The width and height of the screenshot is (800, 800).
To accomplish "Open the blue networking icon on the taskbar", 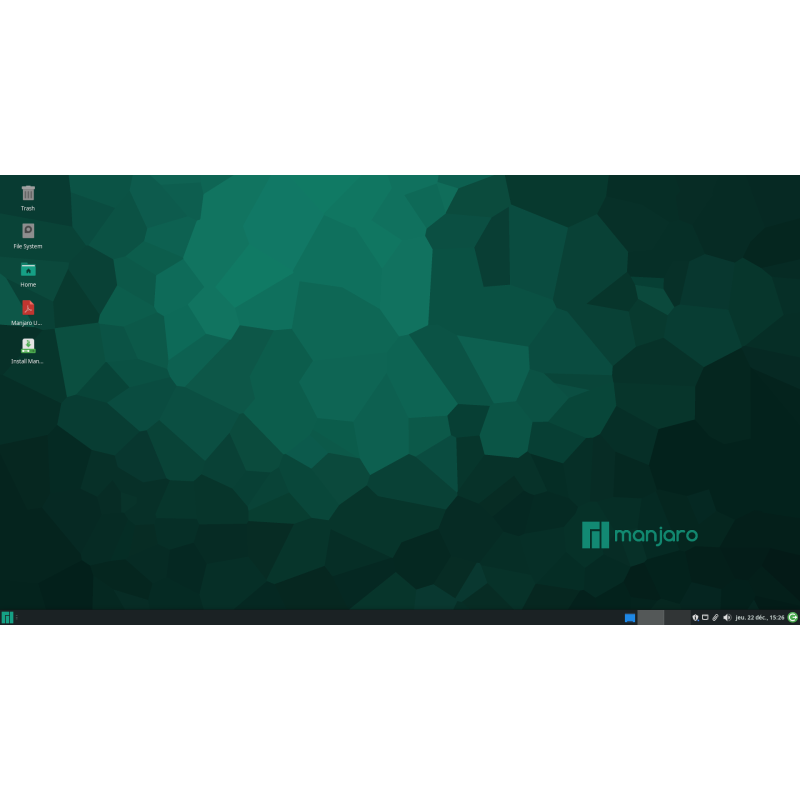I will (629, 618).
